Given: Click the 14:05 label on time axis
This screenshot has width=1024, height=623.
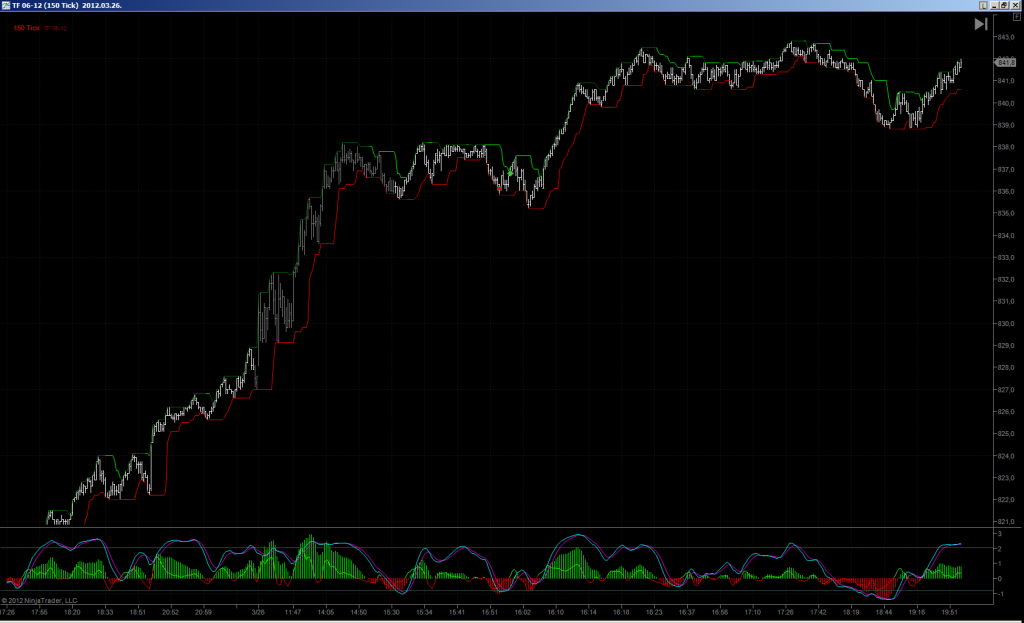Looking at the screenshot, I should [x=325, y=613].
